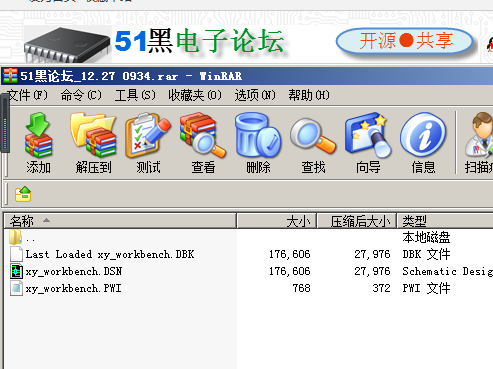Open the 命令(C) menu
The image size is (493, 369).
click(81, 95)
